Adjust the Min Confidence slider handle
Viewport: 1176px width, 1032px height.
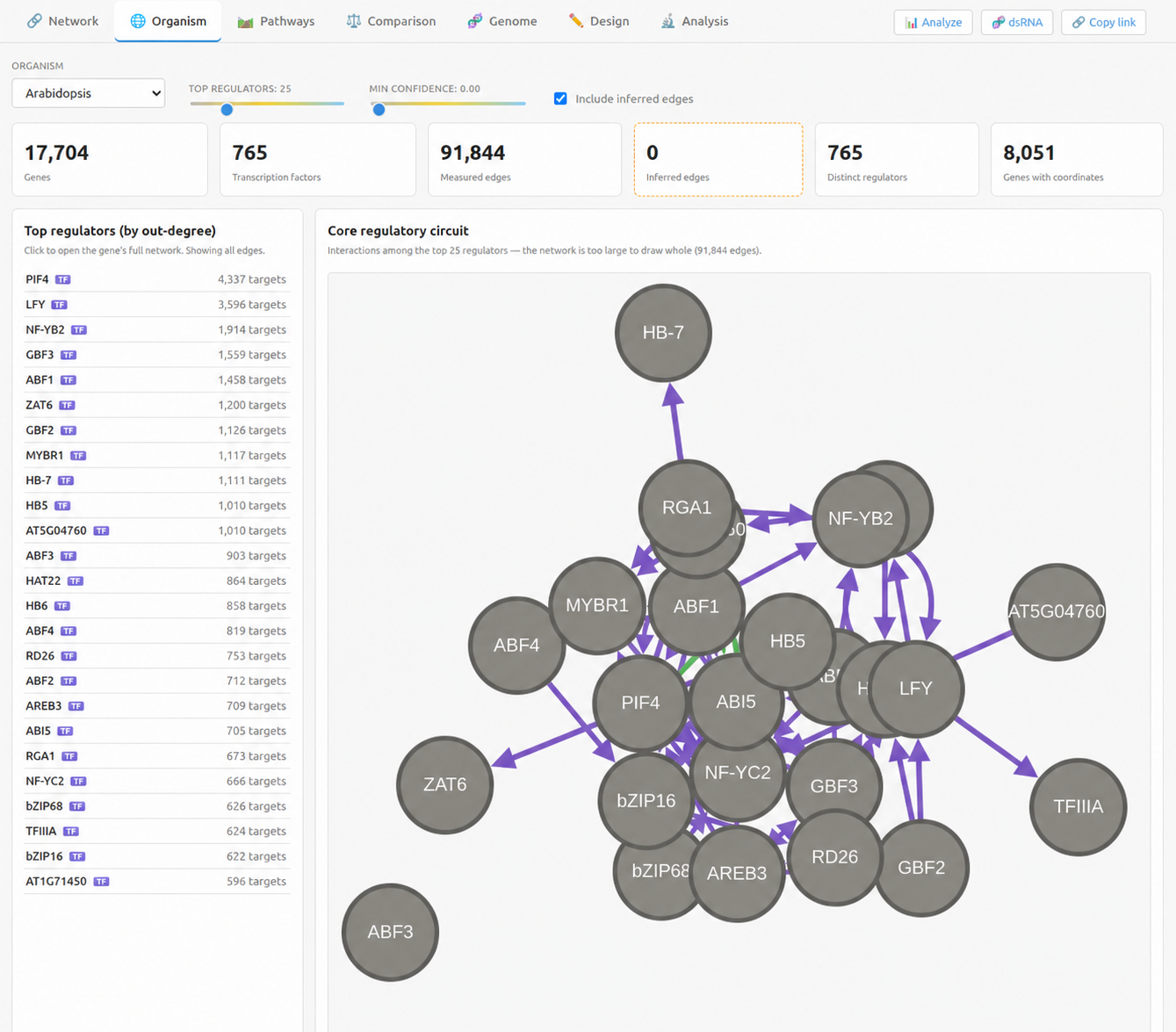point(379,109)
